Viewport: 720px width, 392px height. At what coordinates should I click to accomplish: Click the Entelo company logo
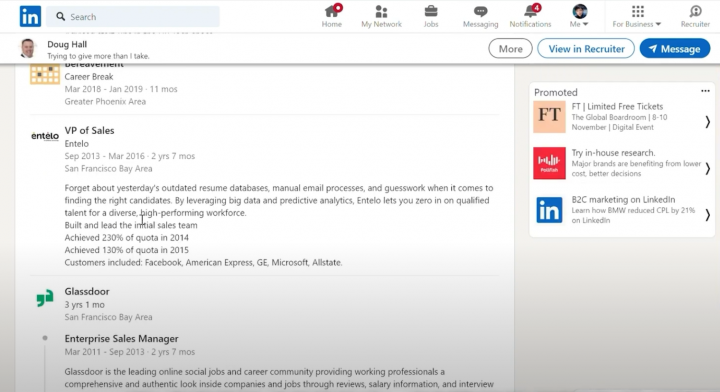pyautogui.click(x=45, y=136)
